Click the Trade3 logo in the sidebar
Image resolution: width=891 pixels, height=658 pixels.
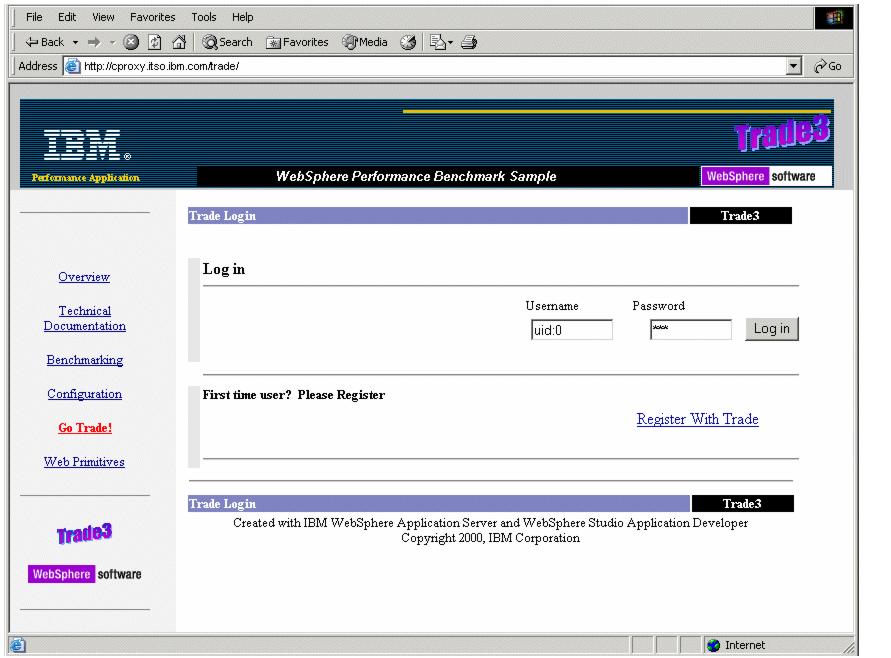85,533
